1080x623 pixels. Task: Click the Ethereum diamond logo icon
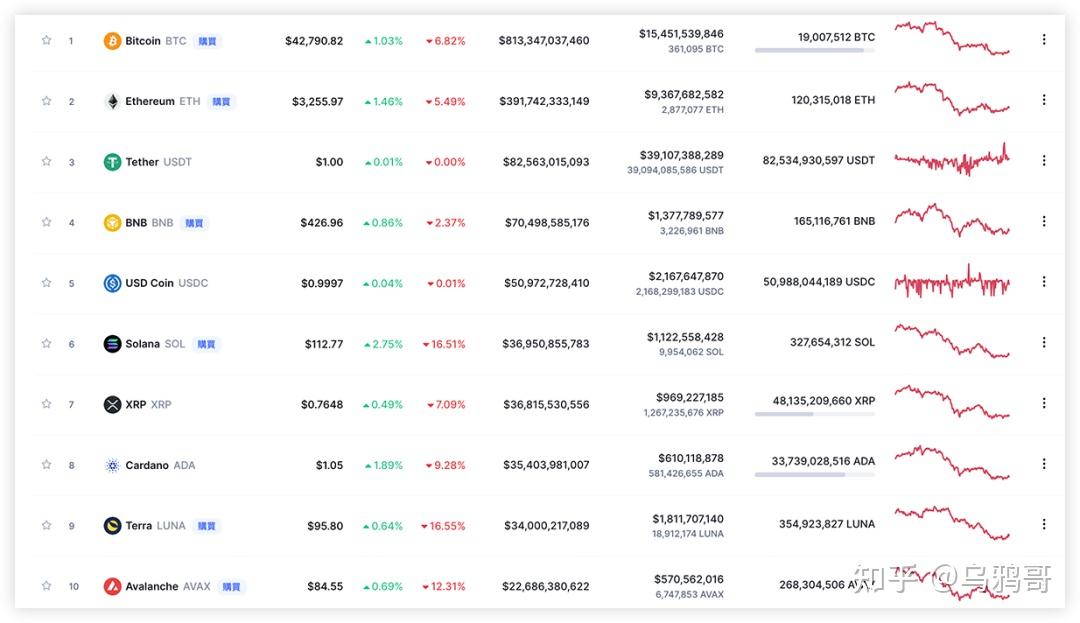click(x=112, y=101)
